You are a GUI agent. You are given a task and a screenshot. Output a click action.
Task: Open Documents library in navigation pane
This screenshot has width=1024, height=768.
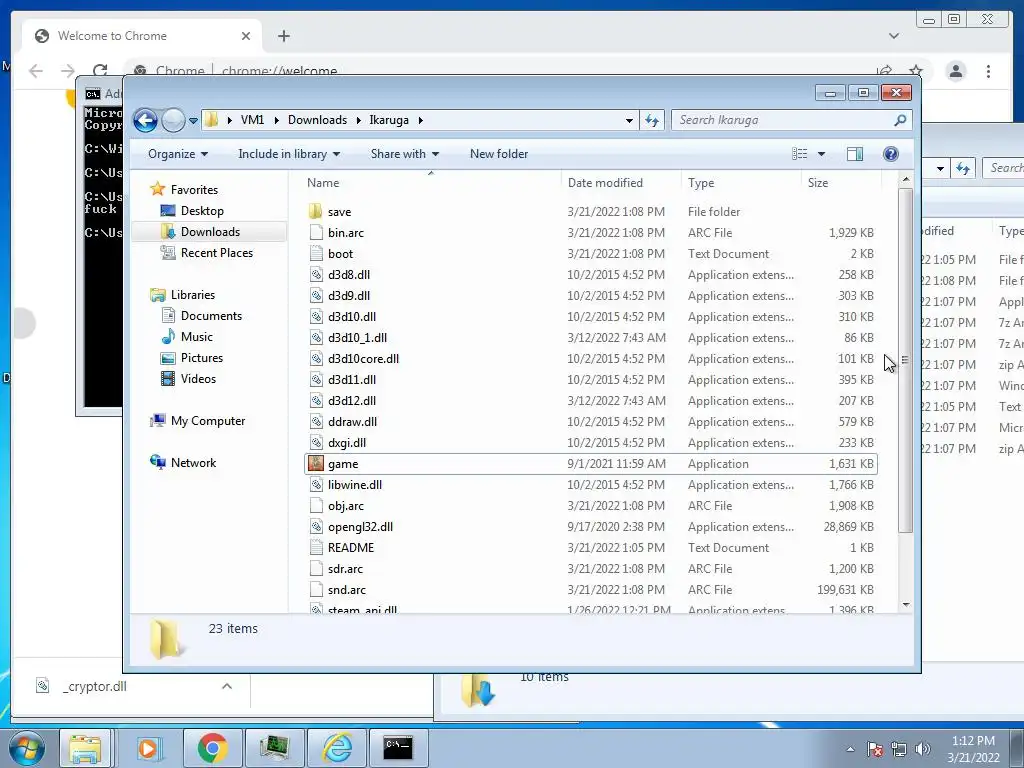coord(211,316)
